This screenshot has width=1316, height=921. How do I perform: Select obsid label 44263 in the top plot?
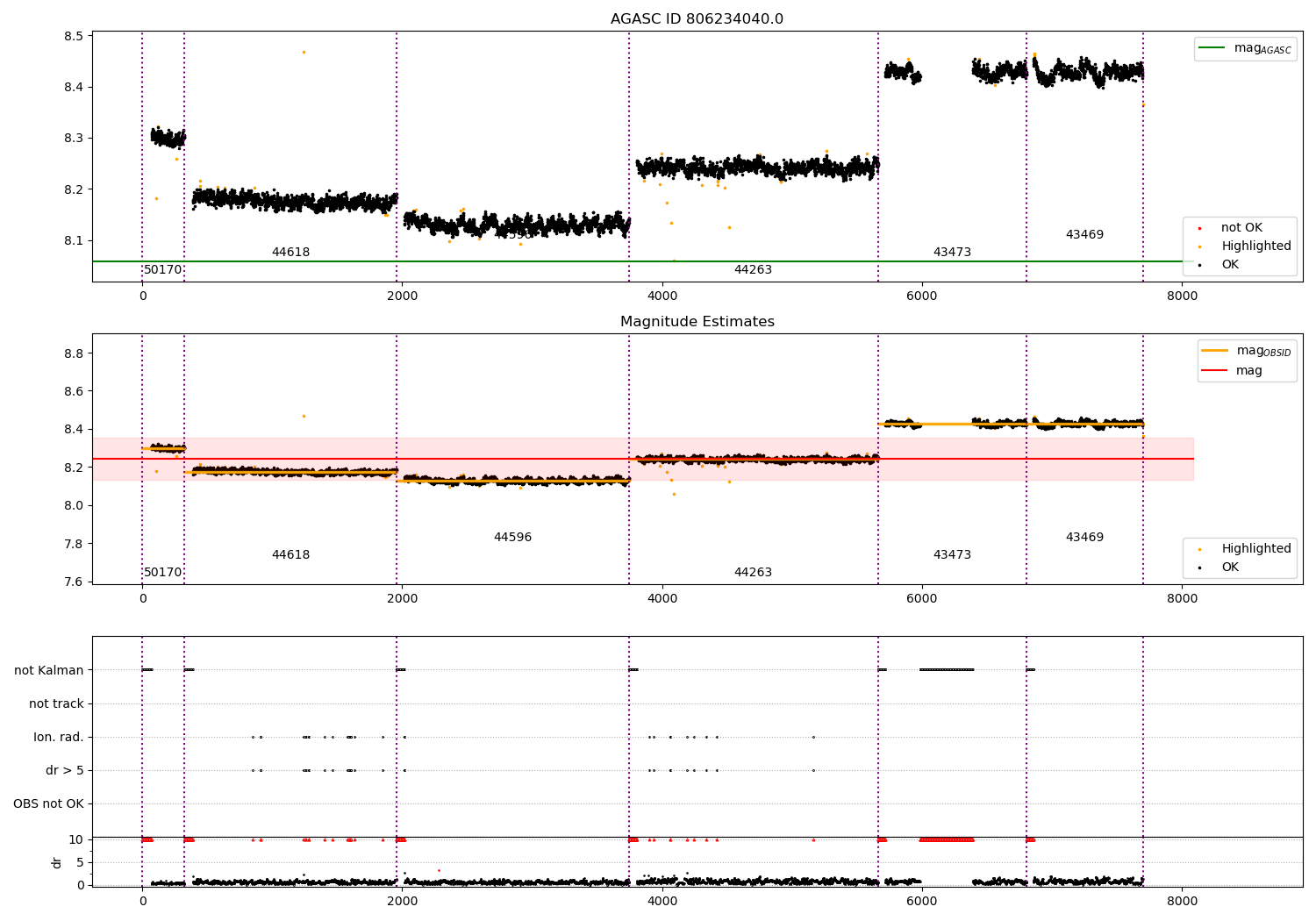(753, 270)
